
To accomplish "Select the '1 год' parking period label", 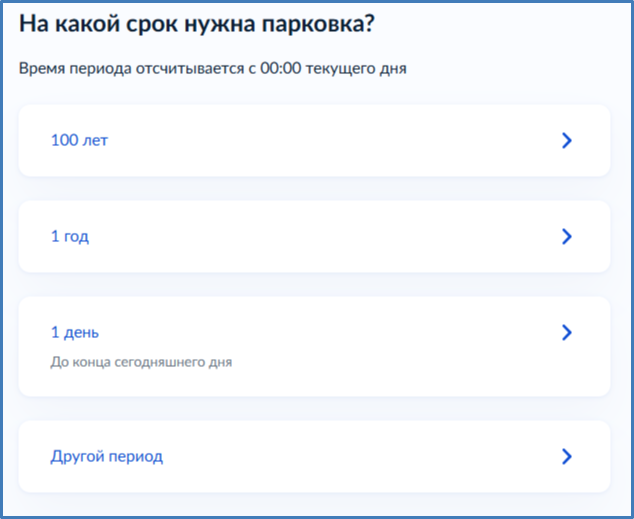I will (x=71, y=237).
